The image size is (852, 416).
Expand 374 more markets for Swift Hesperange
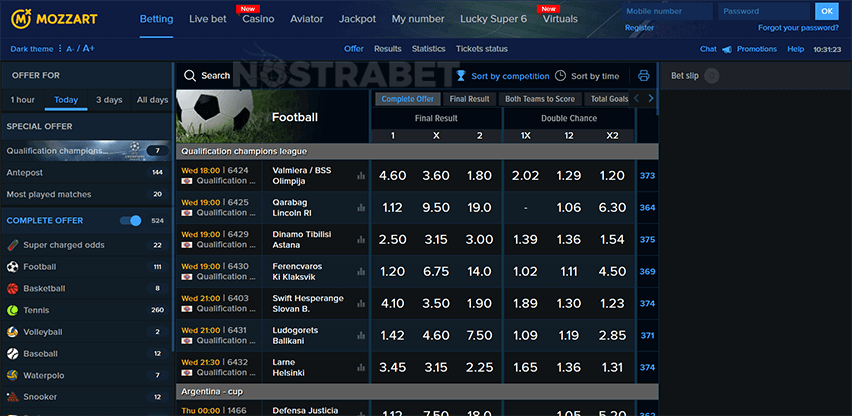647,304
